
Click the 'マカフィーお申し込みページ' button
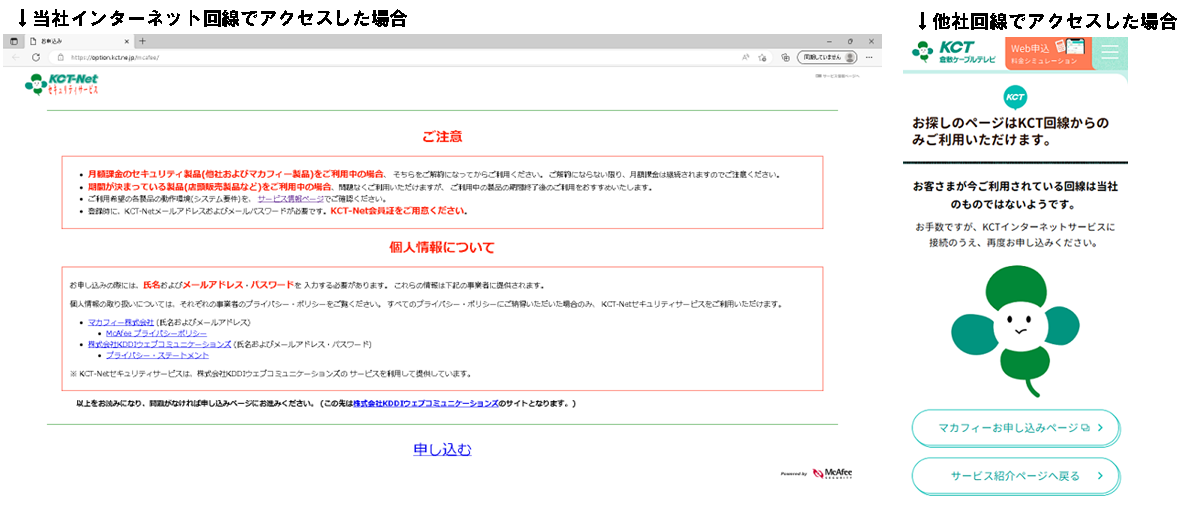pos(1015,428)
